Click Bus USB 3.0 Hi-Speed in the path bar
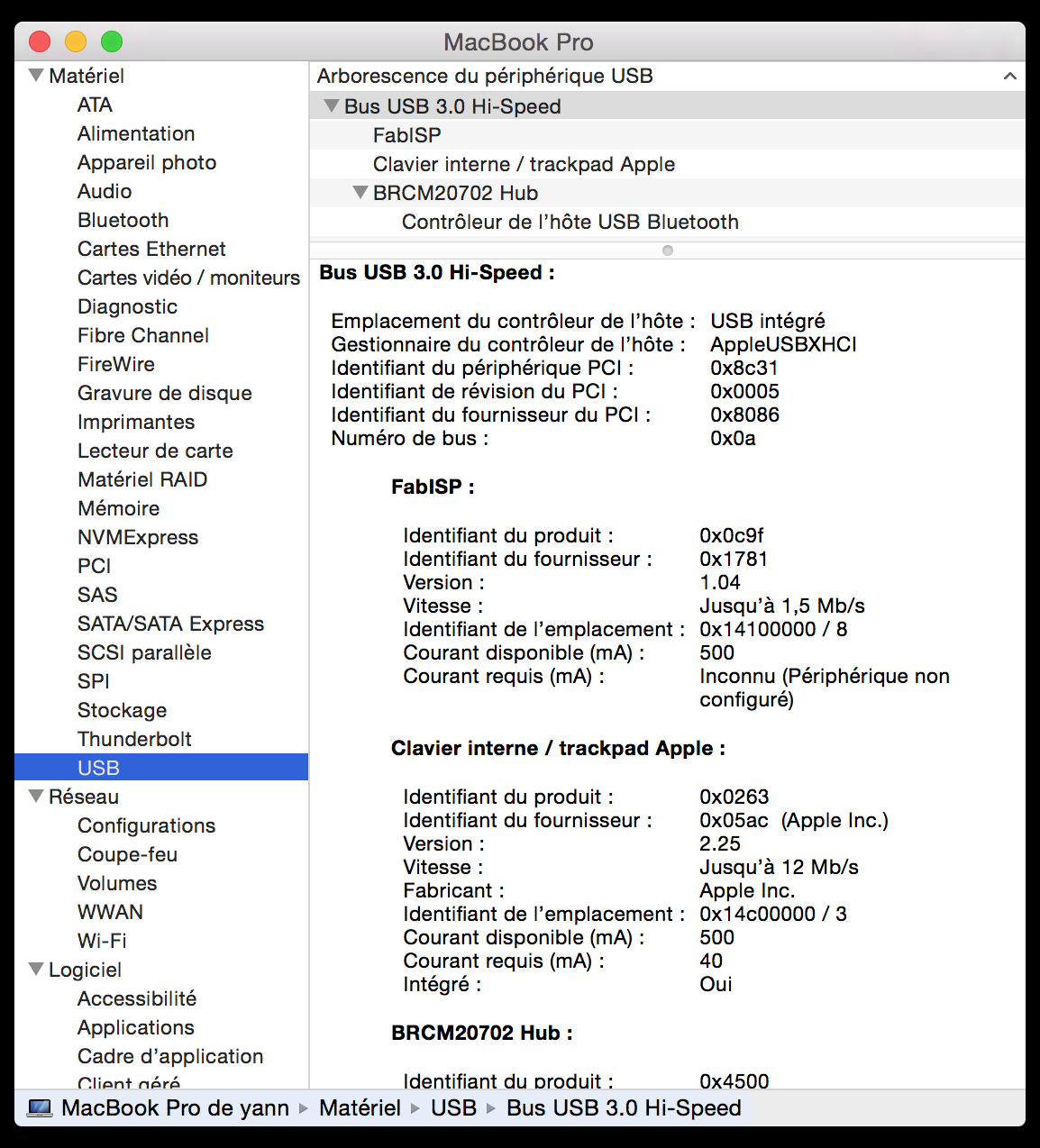 point(624,1108)
